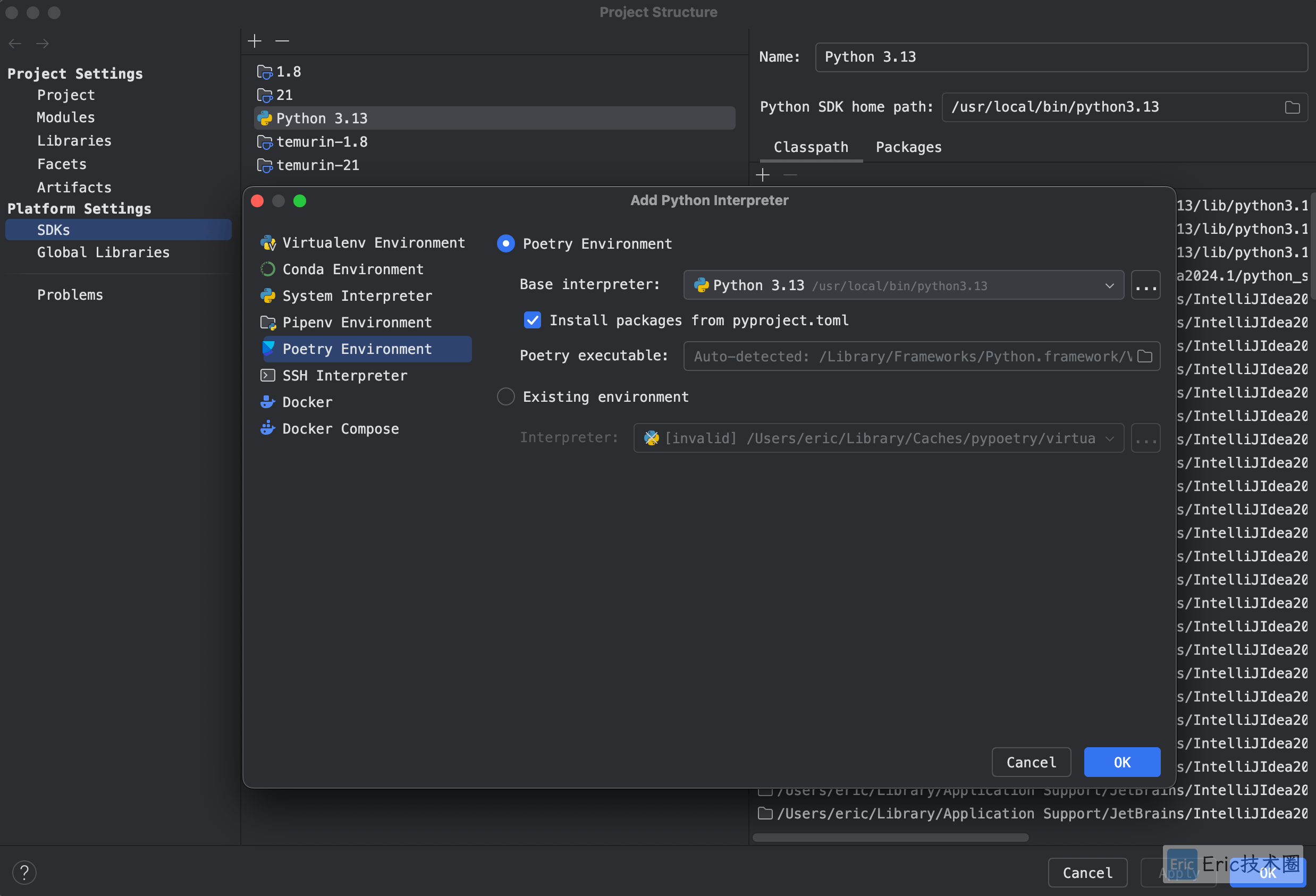The height and width of the screenshot is (896, 1316).
Task: Select the Python 3.13 SDK entry
Action: 494,119
